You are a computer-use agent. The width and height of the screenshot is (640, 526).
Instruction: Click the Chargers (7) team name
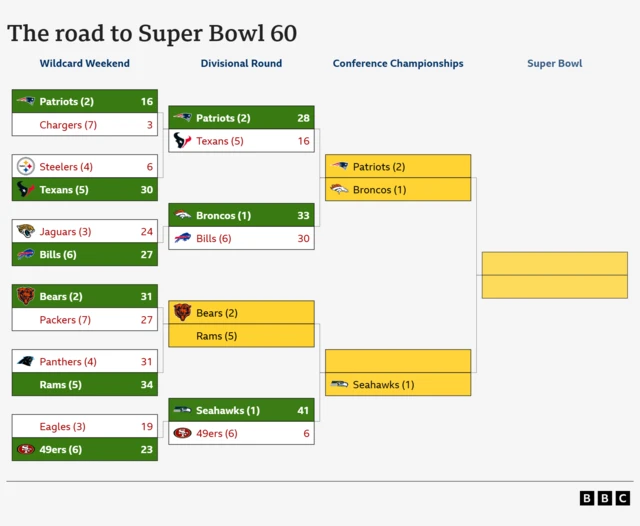(68, 125)
